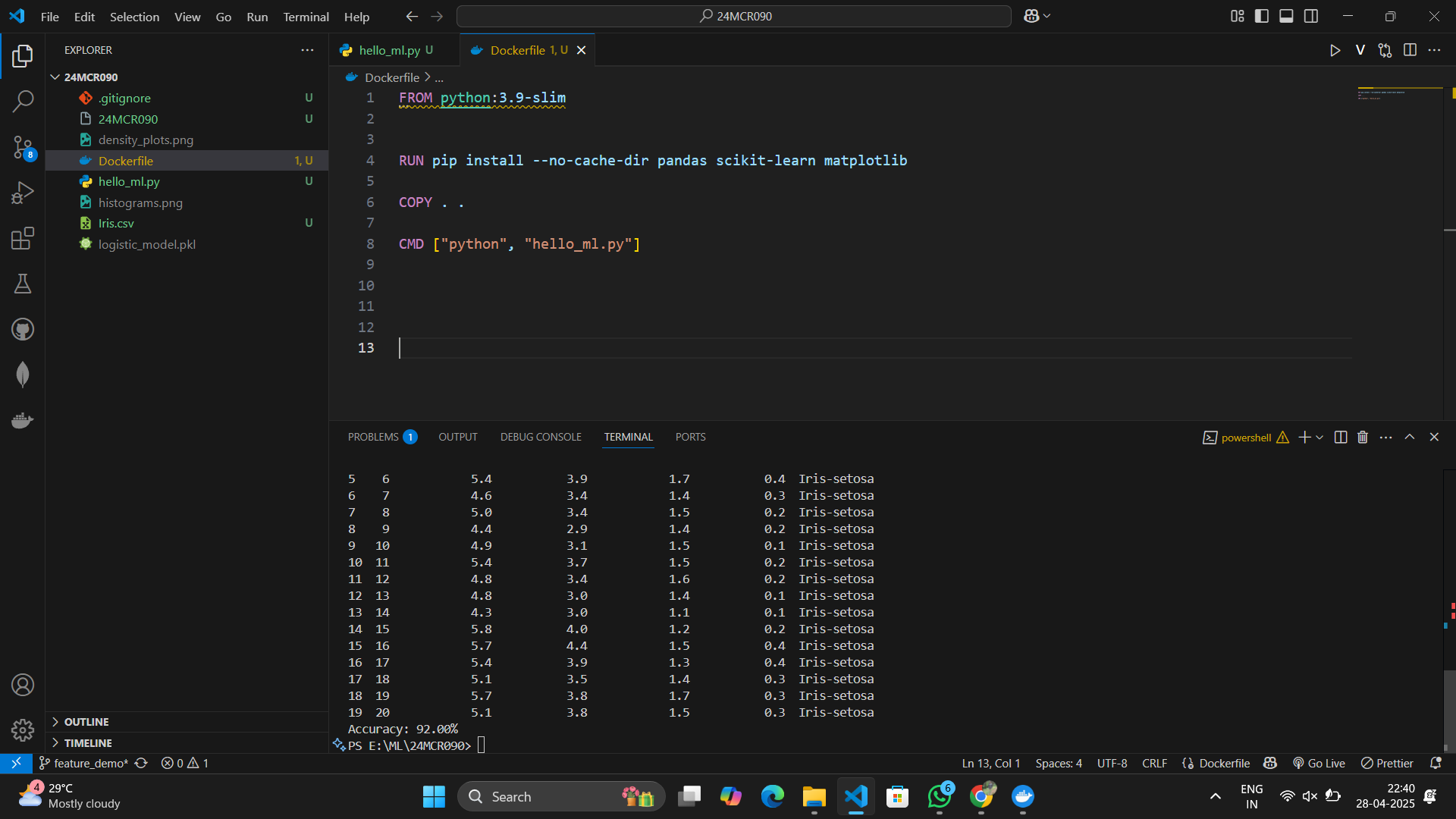Viewport: 1456px width, 819px height.
Task: Close the bottom panel
Action: 1434,437
